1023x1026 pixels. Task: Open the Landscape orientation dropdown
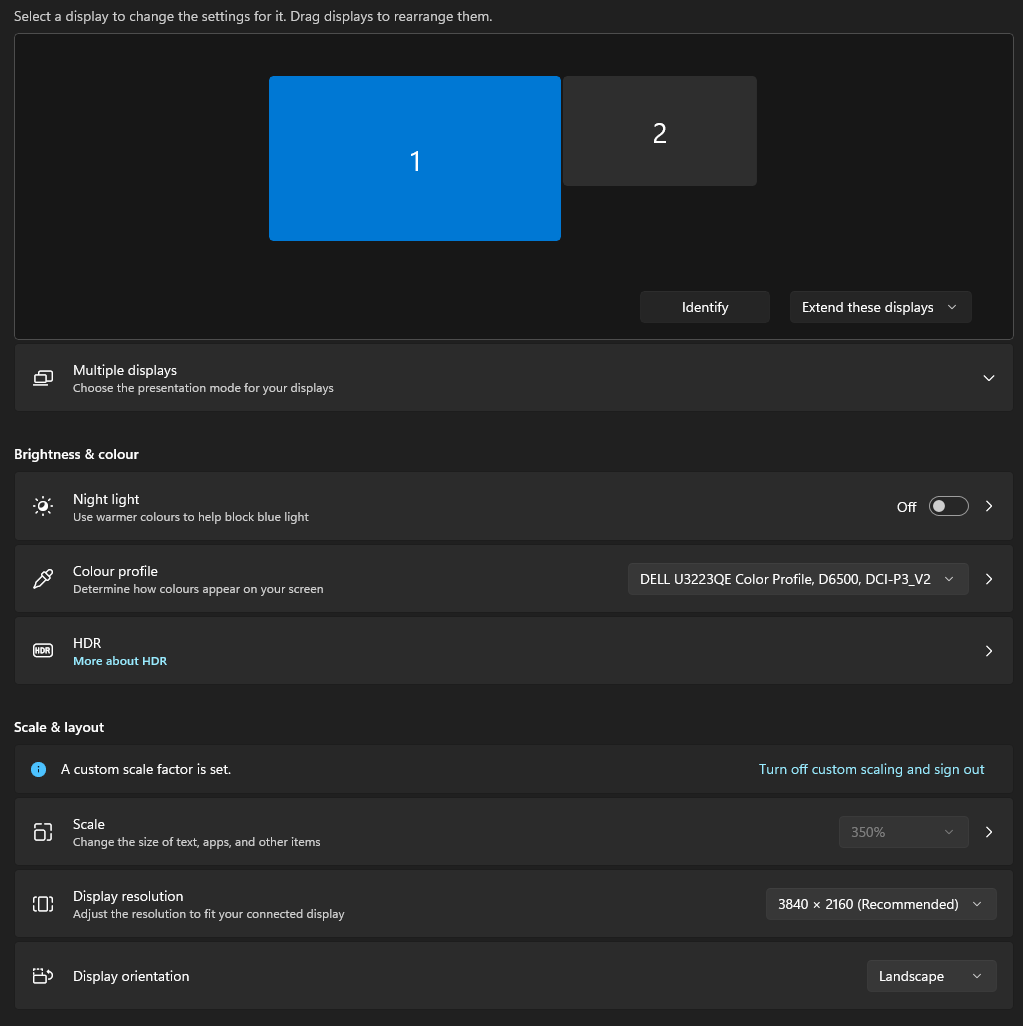tap(931, 976)
